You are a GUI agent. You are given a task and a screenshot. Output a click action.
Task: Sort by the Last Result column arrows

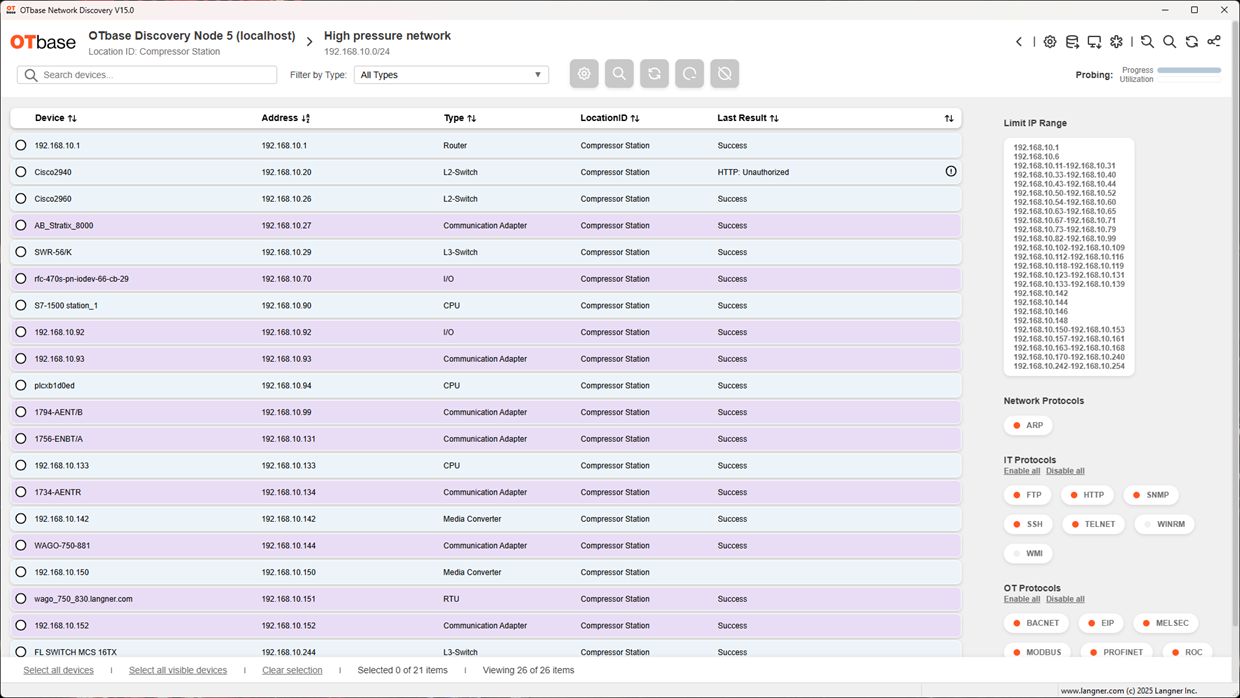click(x=774, y=118)
